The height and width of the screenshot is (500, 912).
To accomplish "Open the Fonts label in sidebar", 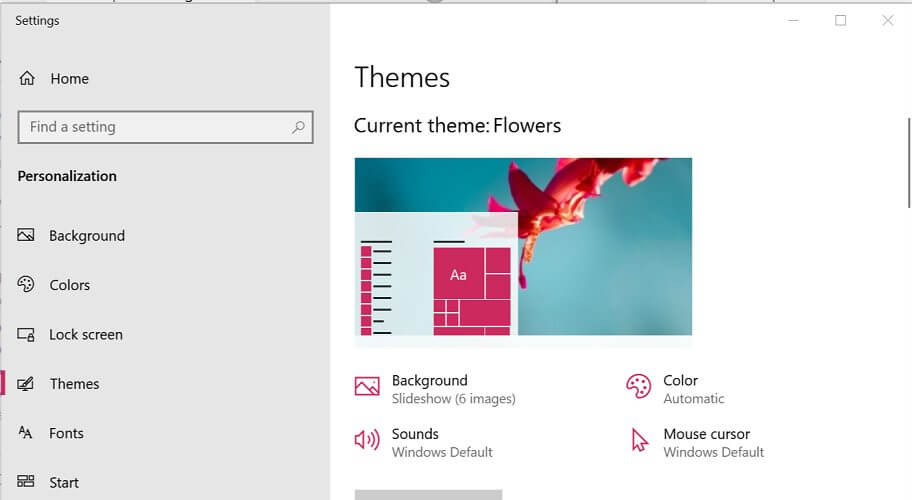I will point(66,433).
